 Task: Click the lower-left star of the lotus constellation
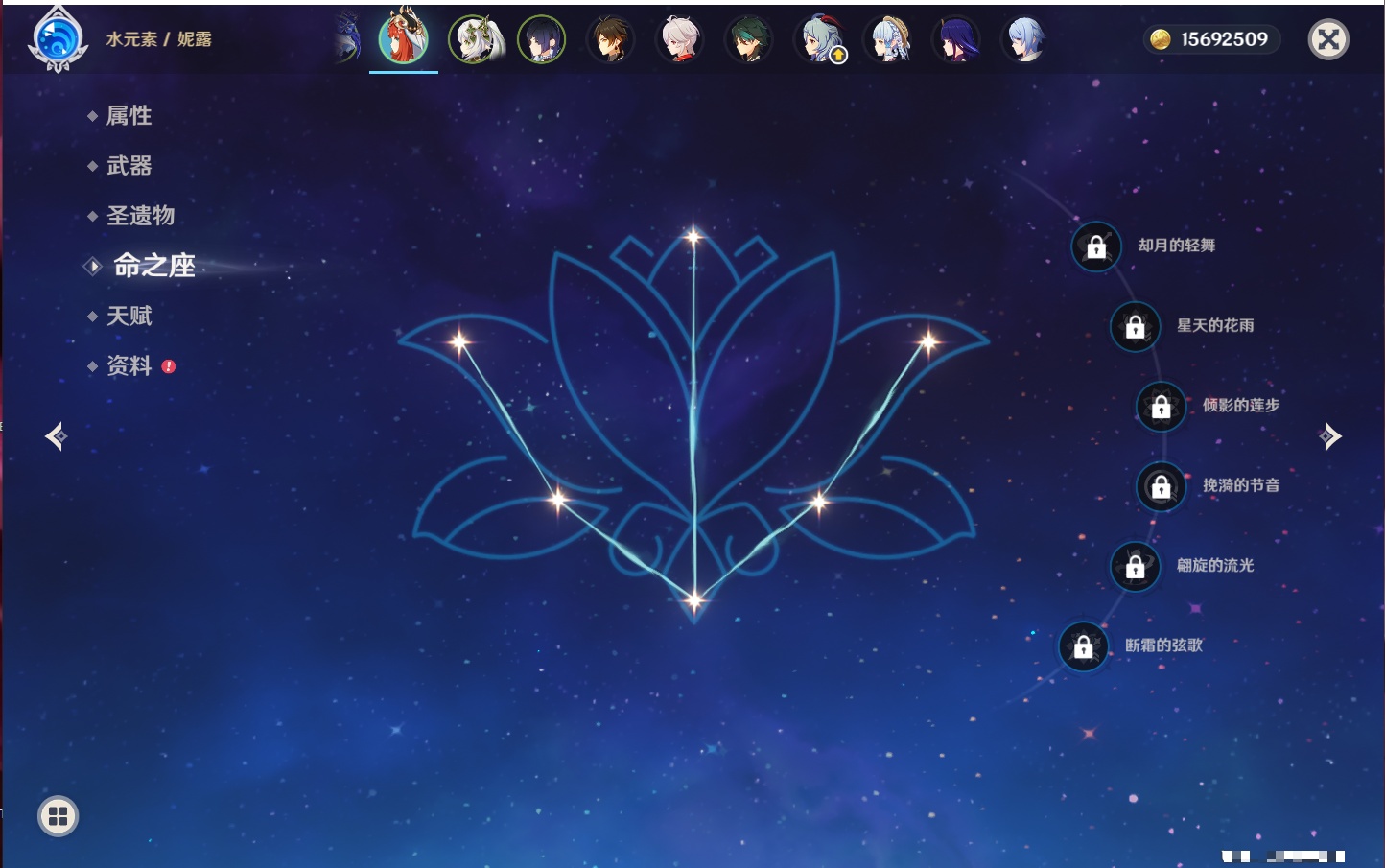click(x=558, y=499)
